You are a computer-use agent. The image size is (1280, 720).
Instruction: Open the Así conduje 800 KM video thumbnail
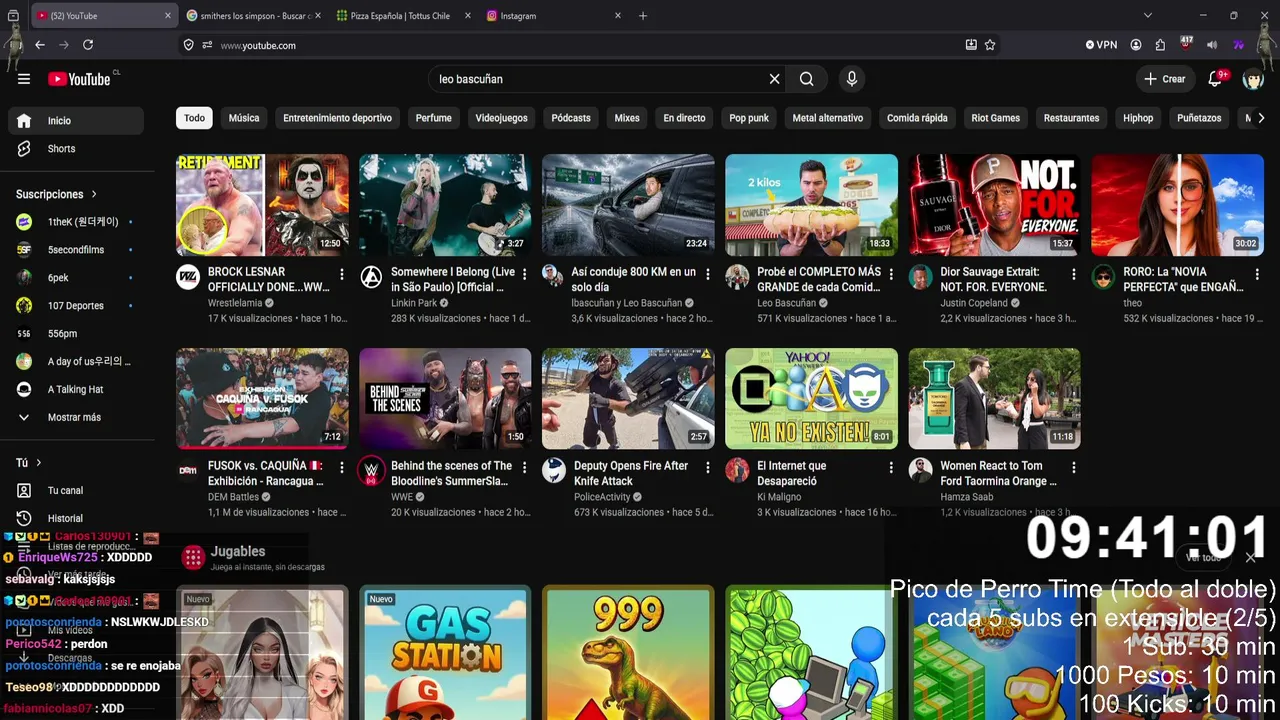[628, 205]
